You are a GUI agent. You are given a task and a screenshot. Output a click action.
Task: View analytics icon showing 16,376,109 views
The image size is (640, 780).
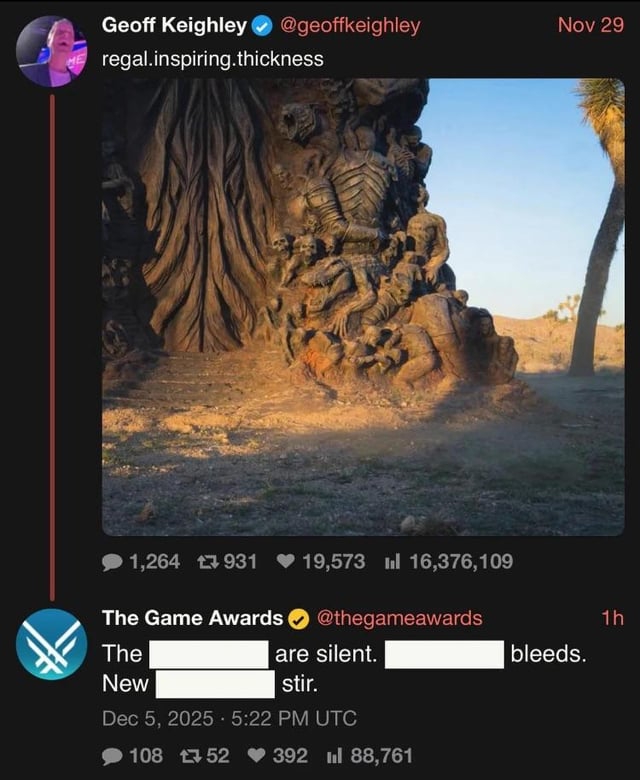tap(392, 562)
